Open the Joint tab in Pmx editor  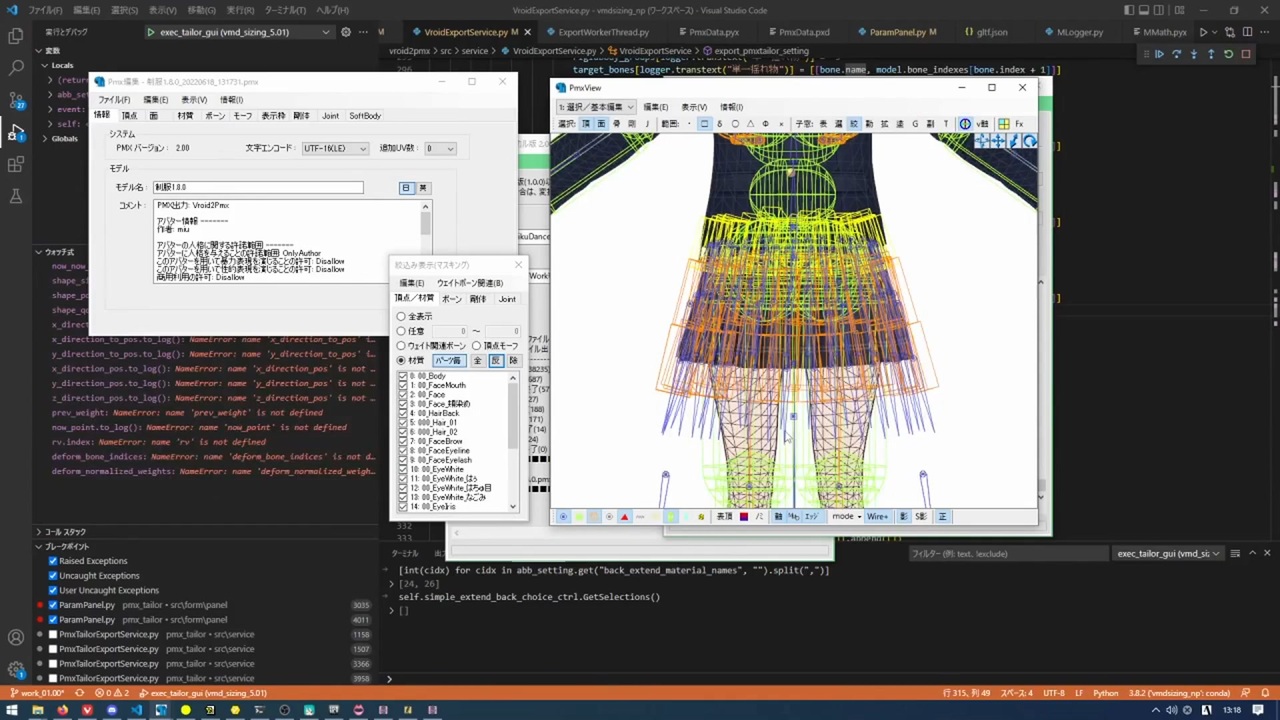(330, 116)
